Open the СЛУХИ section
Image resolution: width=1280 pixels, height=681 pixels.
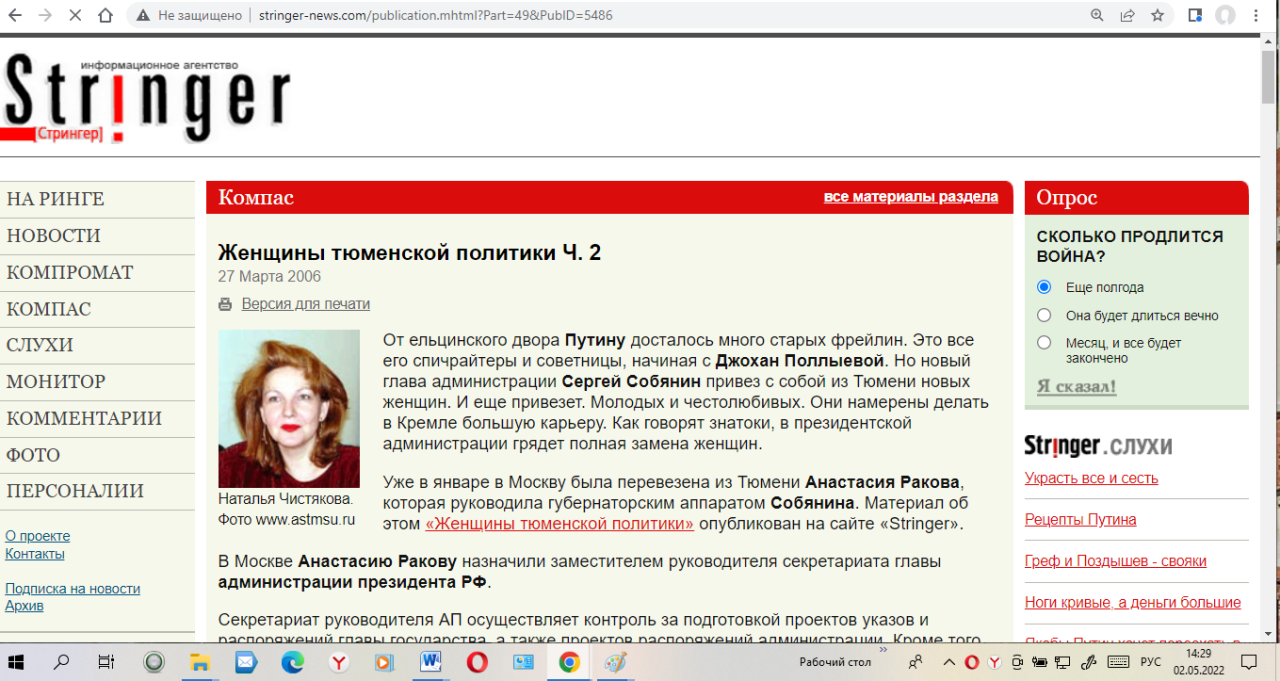point(40,345)
